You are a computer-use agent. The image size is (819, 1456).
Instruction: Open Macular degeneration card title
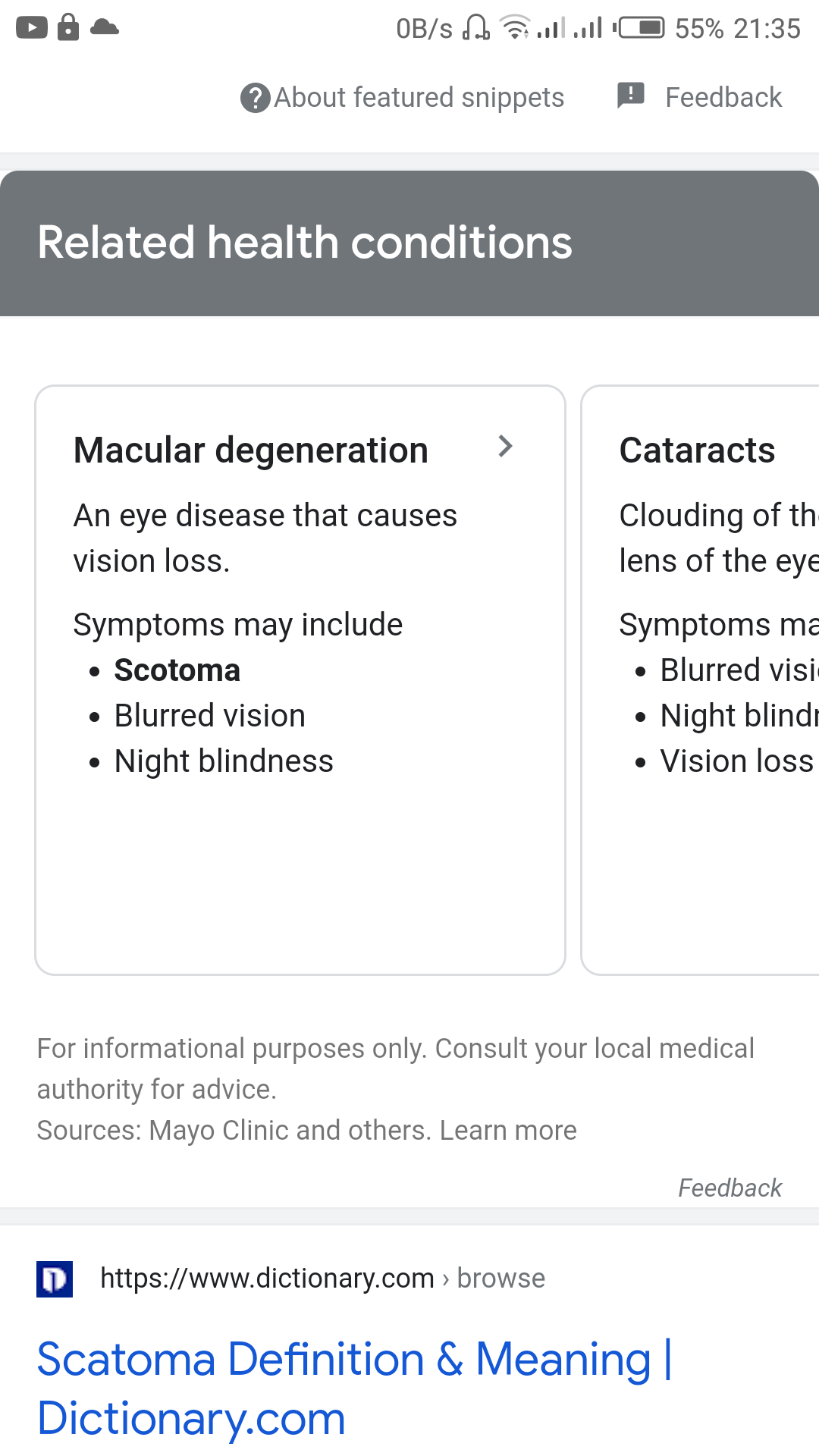click(251, 450)
